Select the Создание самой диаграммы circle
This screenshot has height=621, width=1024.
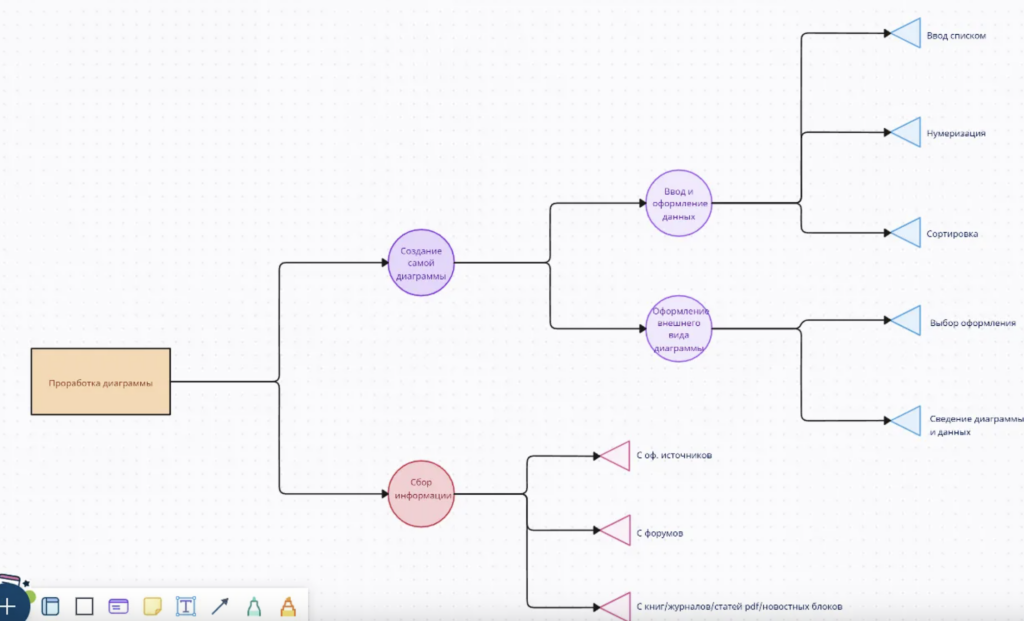point(421,263)
